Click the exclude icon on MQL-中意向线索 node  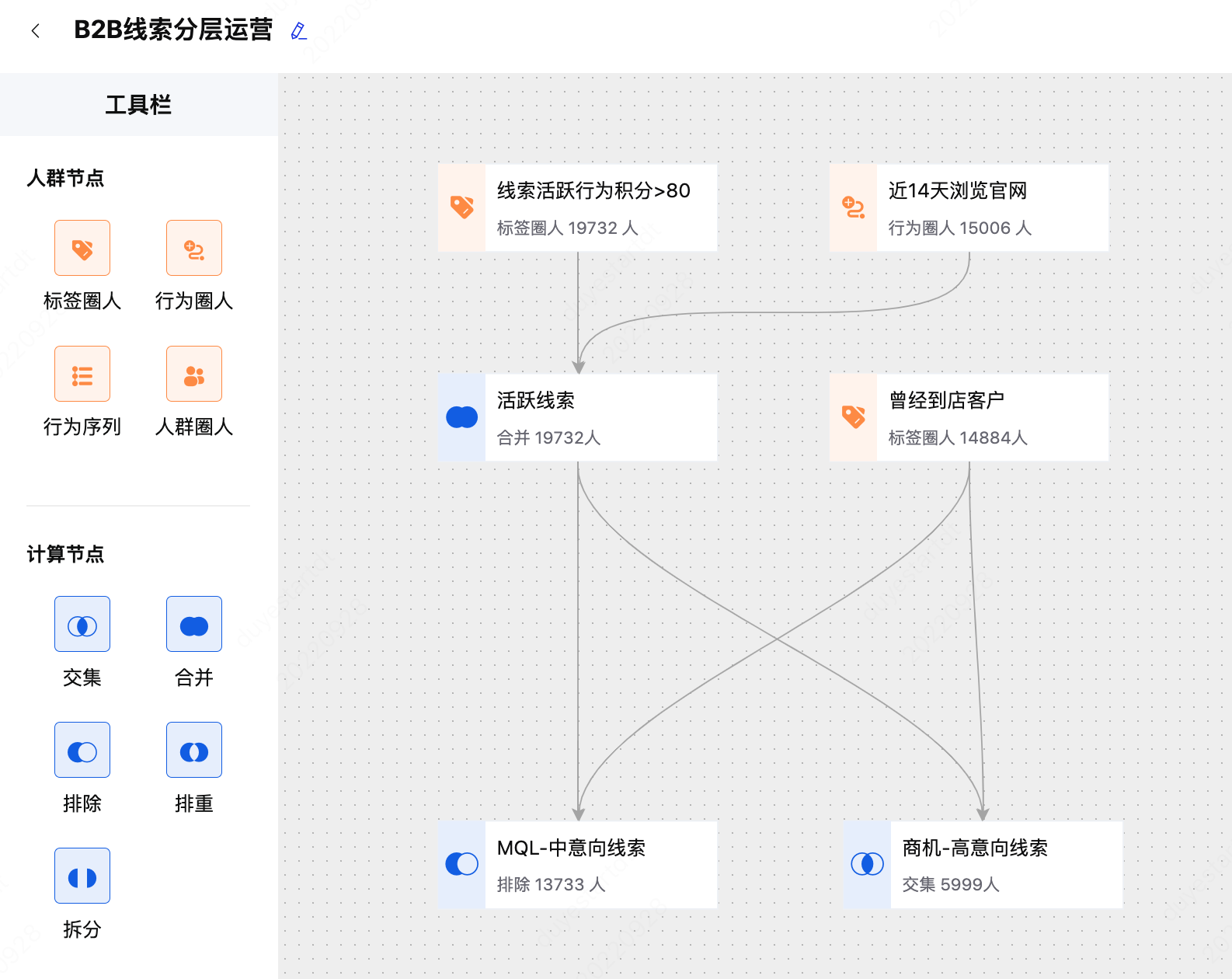[x=462, y=864]
